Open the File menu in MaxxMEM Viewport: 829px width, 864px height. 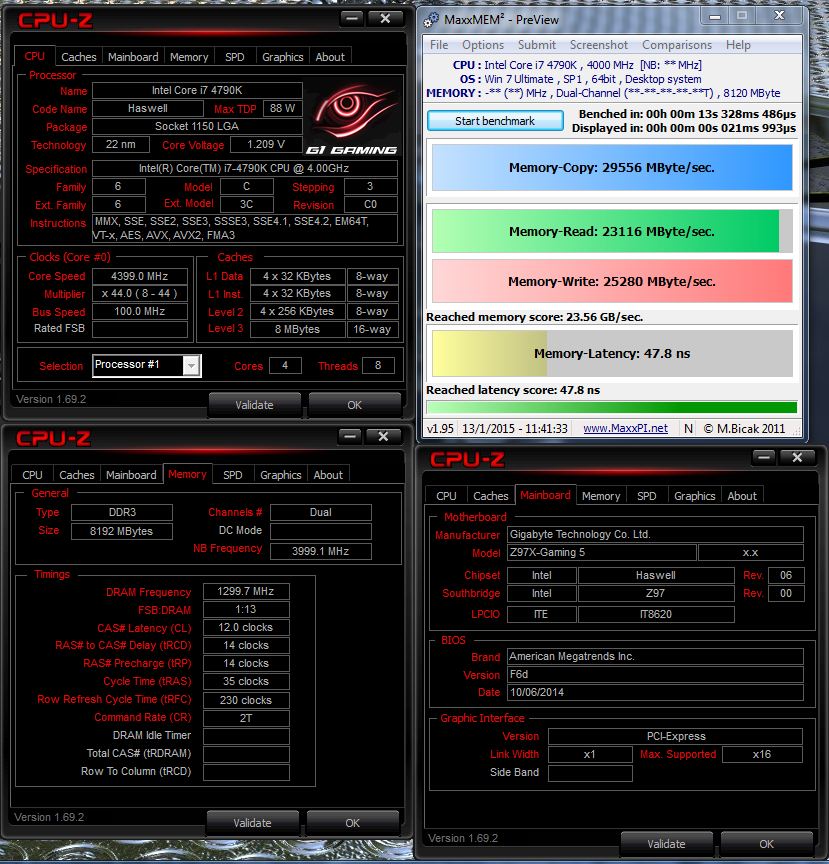tap(439, 45)
